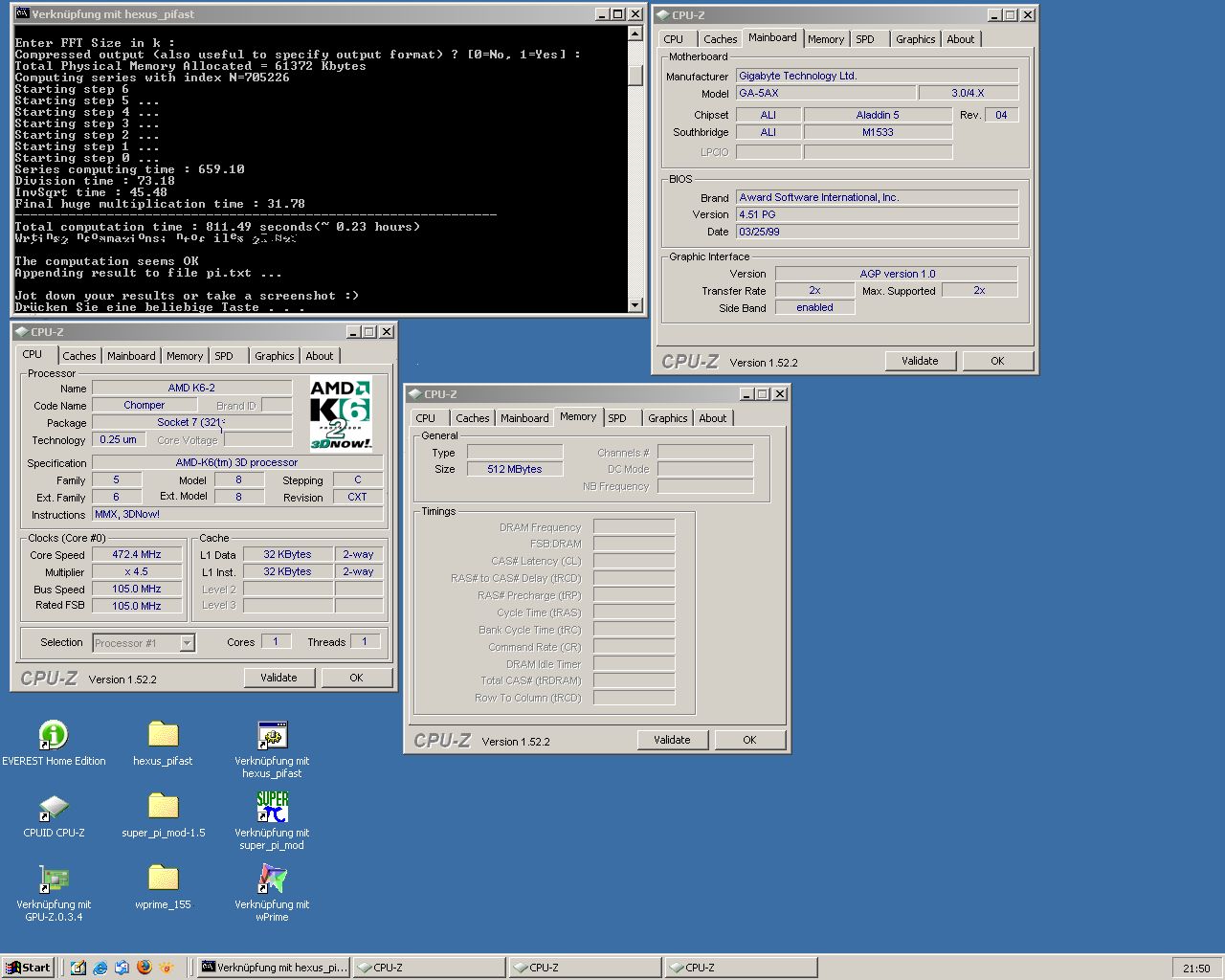Click OK in the Mainboard CPU-Z window
This screenshot has width=1225, height=980.
point(997,361)
